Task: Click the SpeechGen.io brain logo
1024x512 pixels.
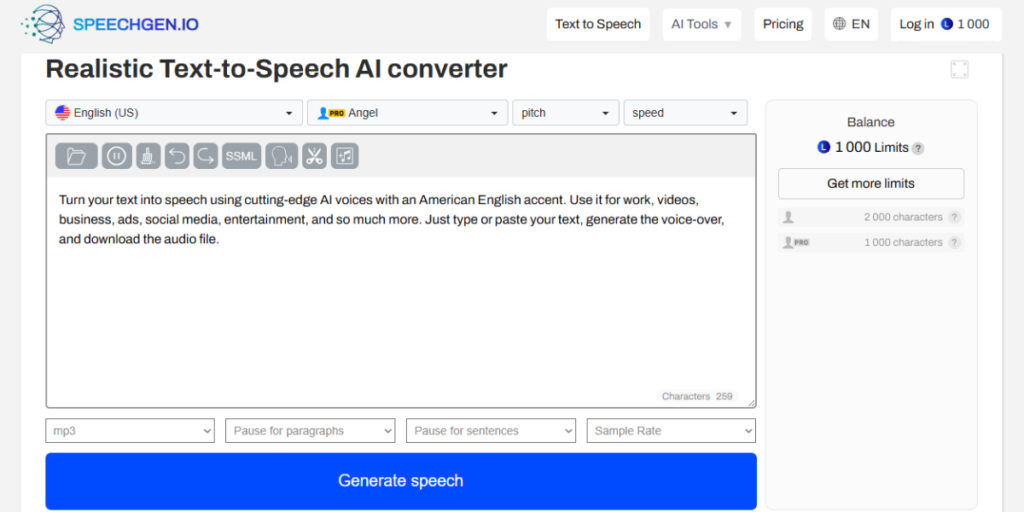Action: click(44, 24)
